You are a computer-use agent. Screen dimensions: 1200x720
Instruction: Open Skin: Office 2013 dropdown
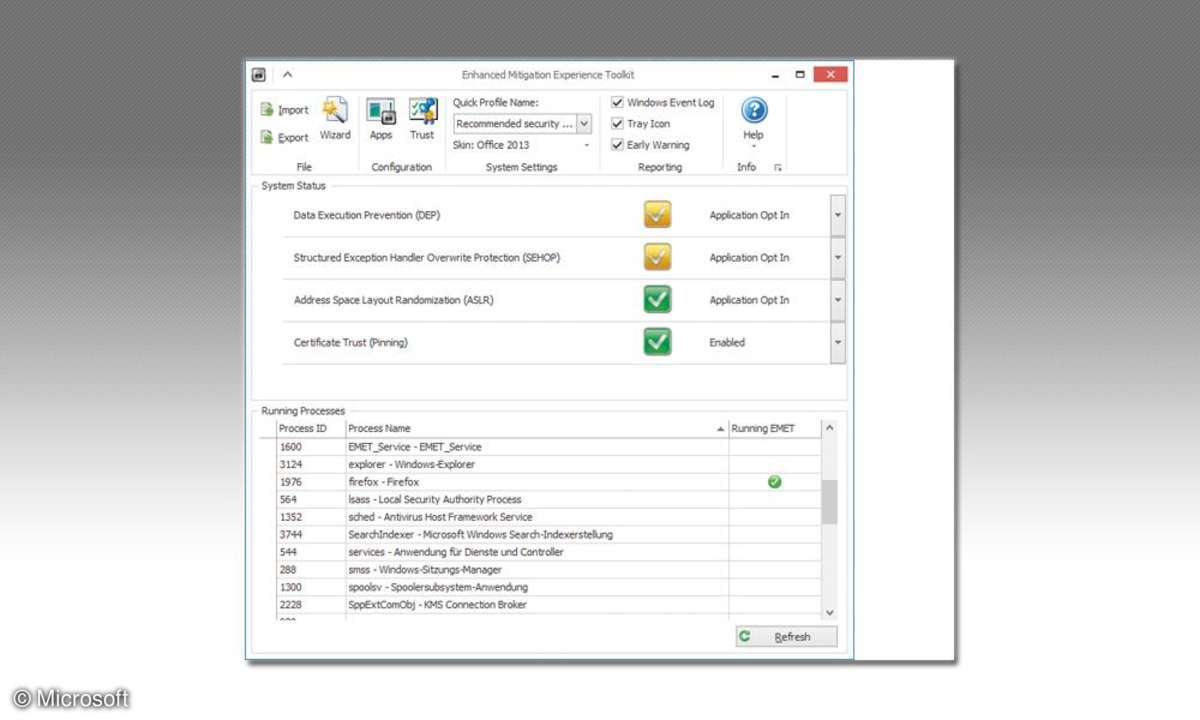tap(586, 146)
